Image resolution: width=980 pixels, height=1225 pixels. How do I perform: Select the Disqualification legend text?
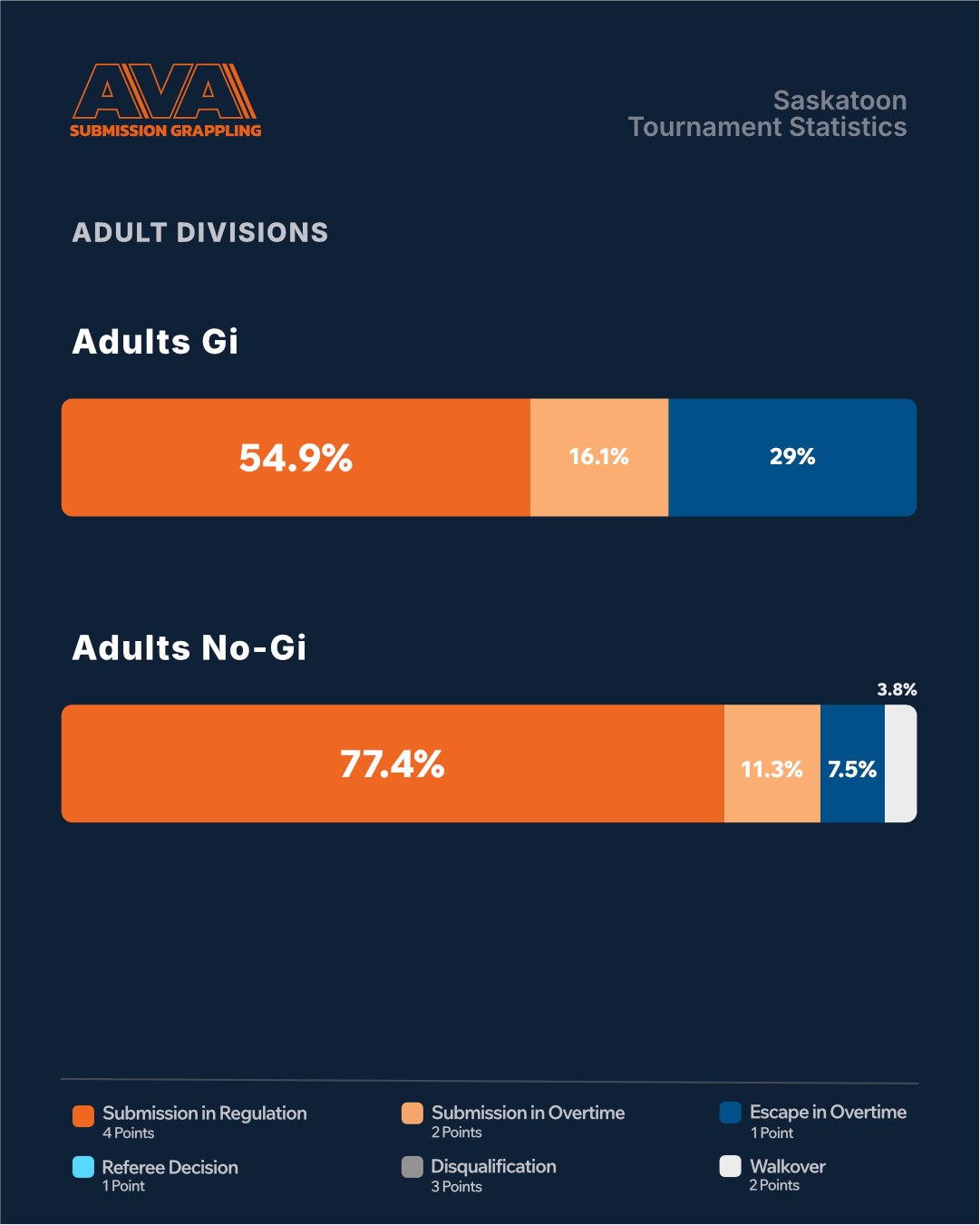tap(493, 1166)
